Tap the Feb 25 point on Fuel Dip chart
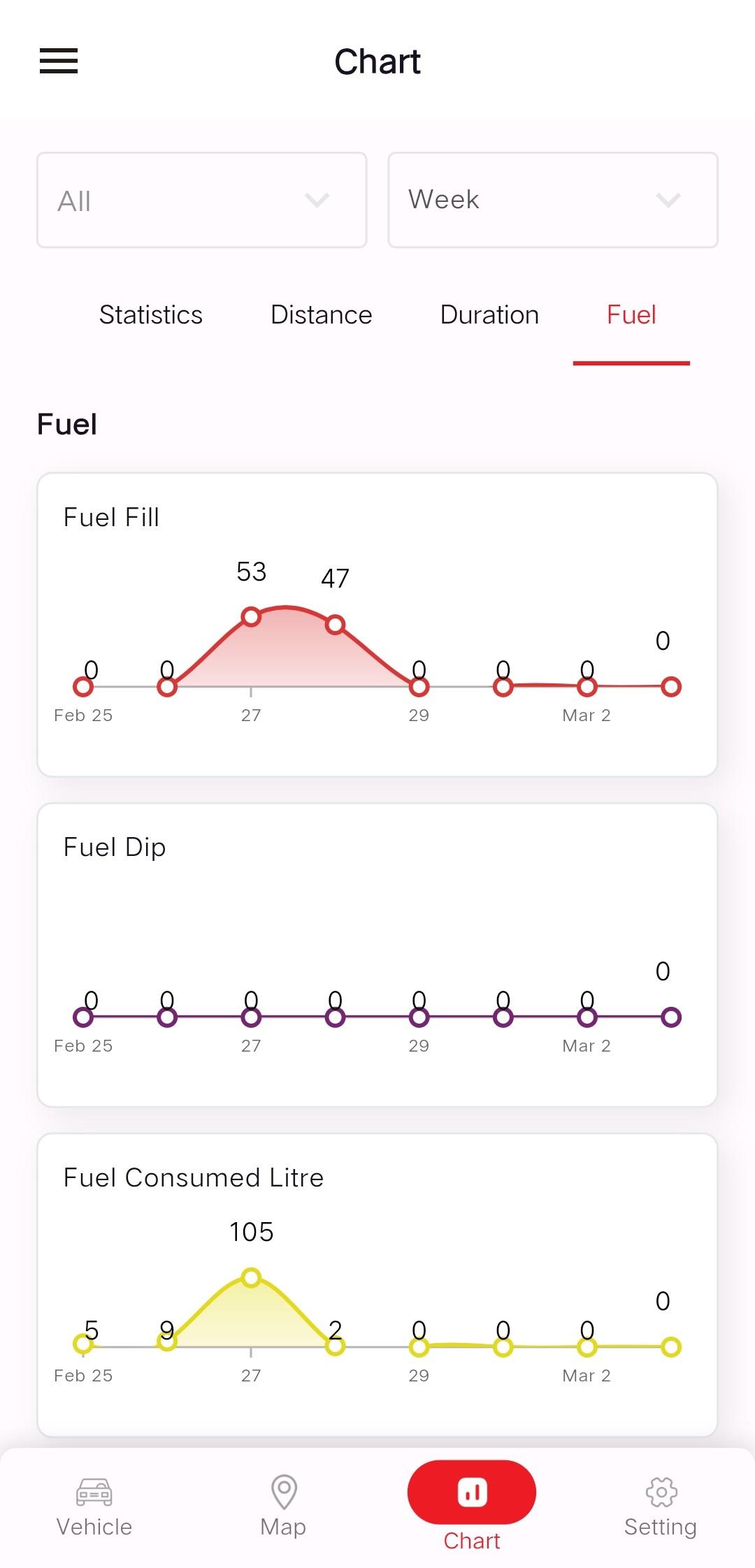Viewport: 755px width, 1568px height. click(x=83, y=1017)
